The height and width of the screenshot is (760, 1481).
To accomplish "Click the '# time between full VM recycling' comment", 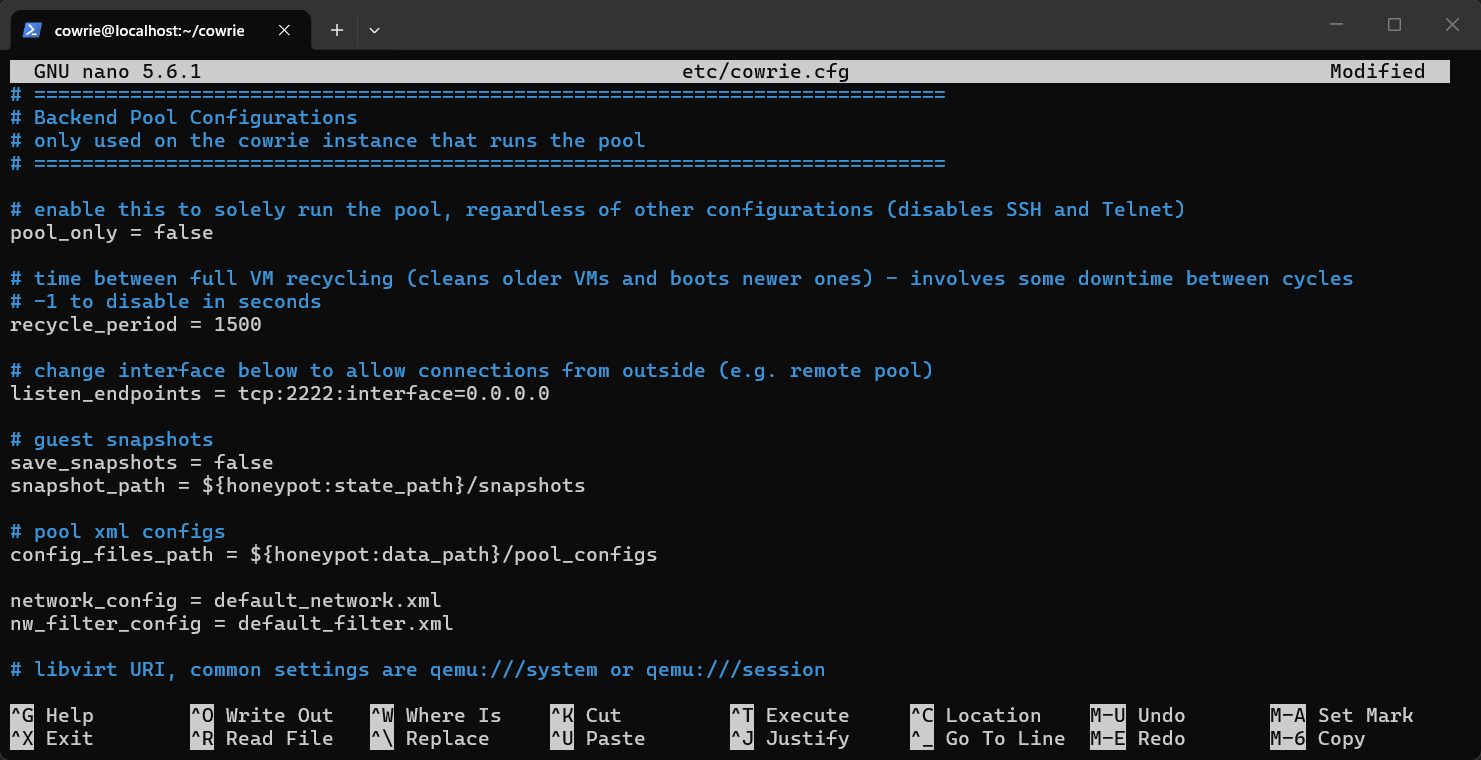I will (x=682, y=279).
